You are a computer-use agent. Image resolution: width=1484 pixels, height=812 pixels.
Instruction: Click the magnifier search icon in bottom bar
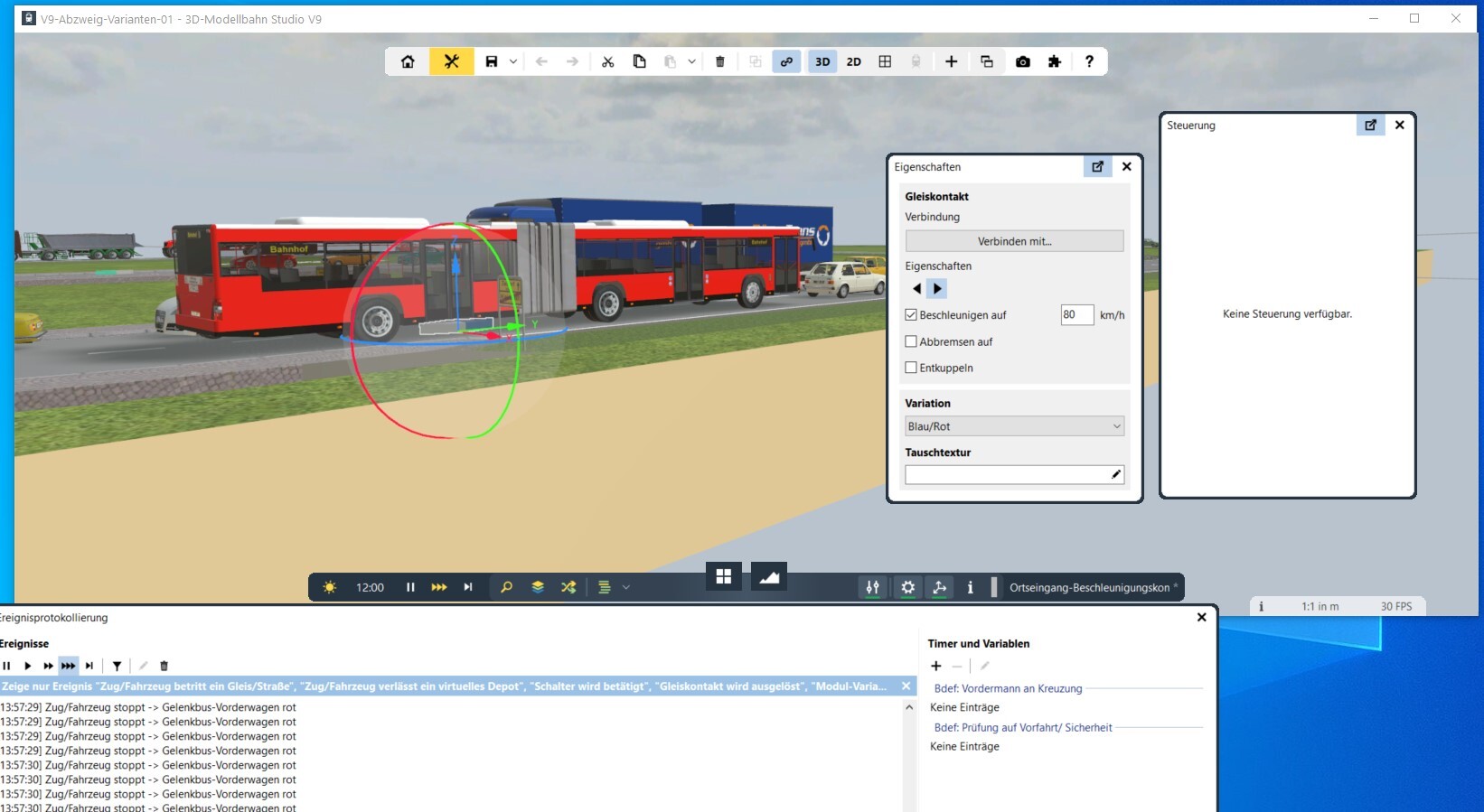tap(506, 587)
